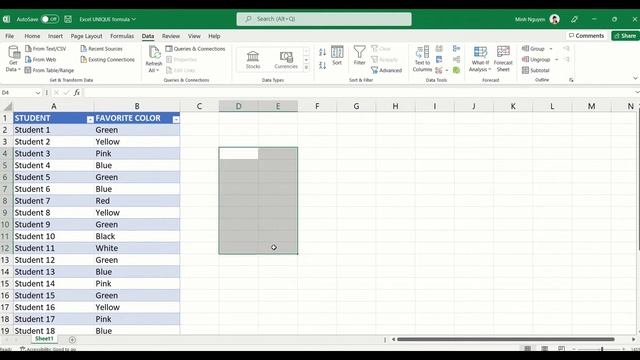Switch to the Home tab
The width and height of the screenshot is (640, 360).
(32, 36)
